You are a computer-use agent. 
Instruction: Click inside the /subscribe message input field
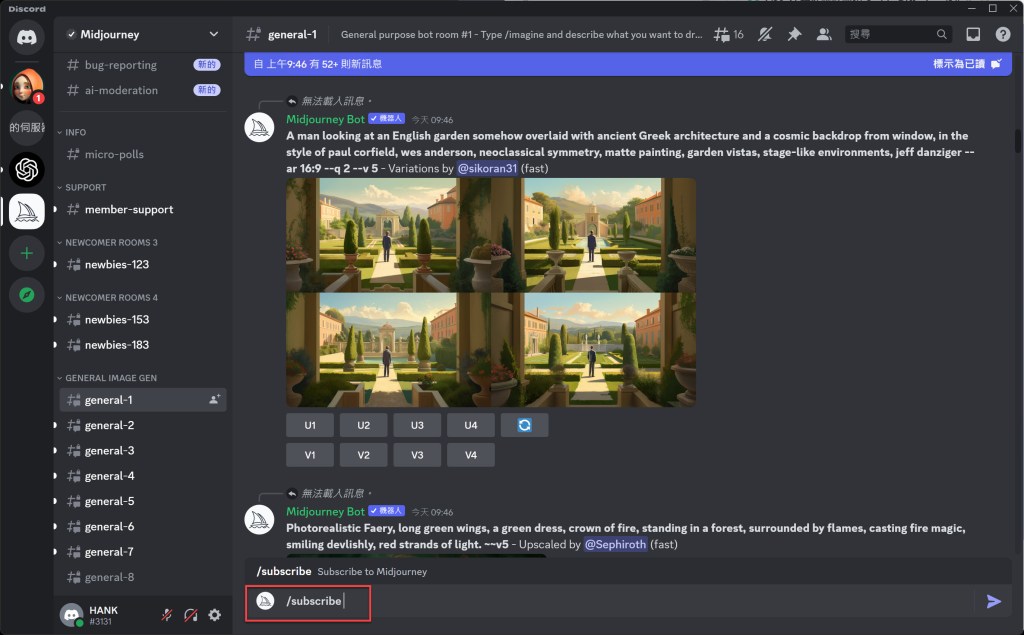pyautogui.click(x=600, y=601)
